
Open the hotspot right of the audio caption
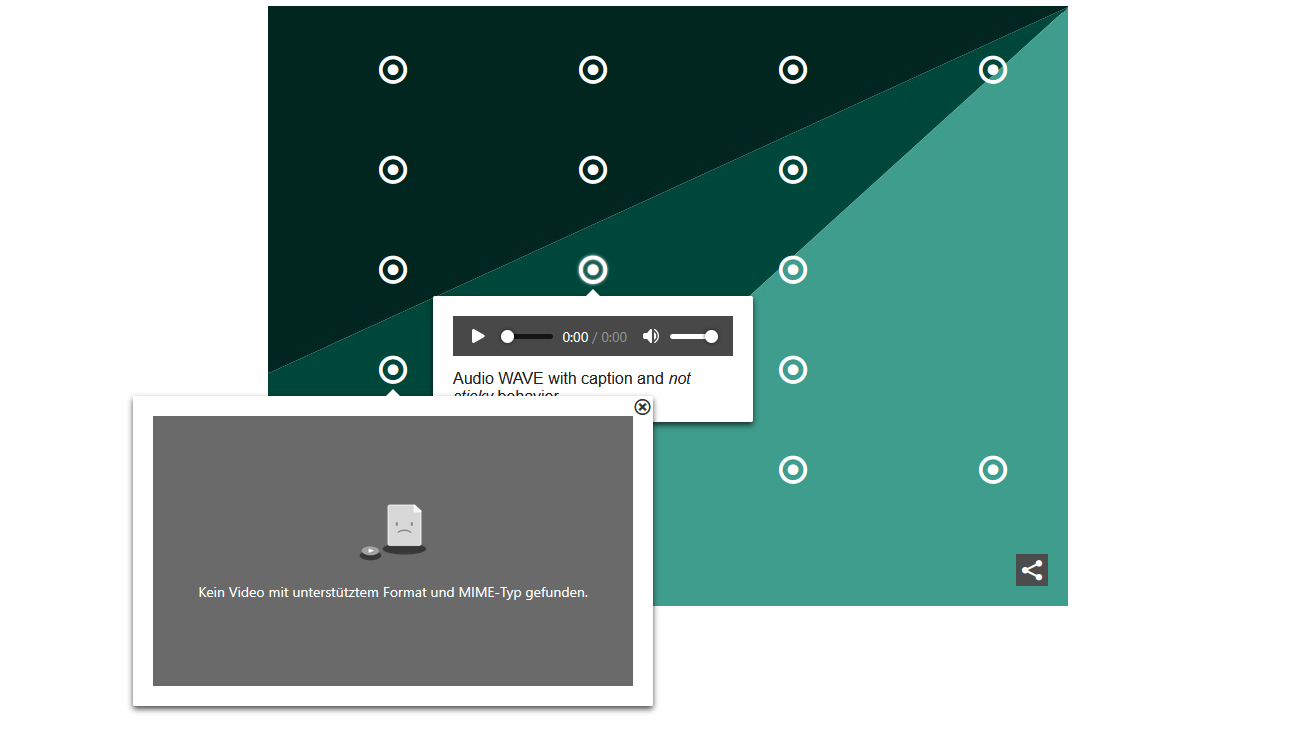793,370
